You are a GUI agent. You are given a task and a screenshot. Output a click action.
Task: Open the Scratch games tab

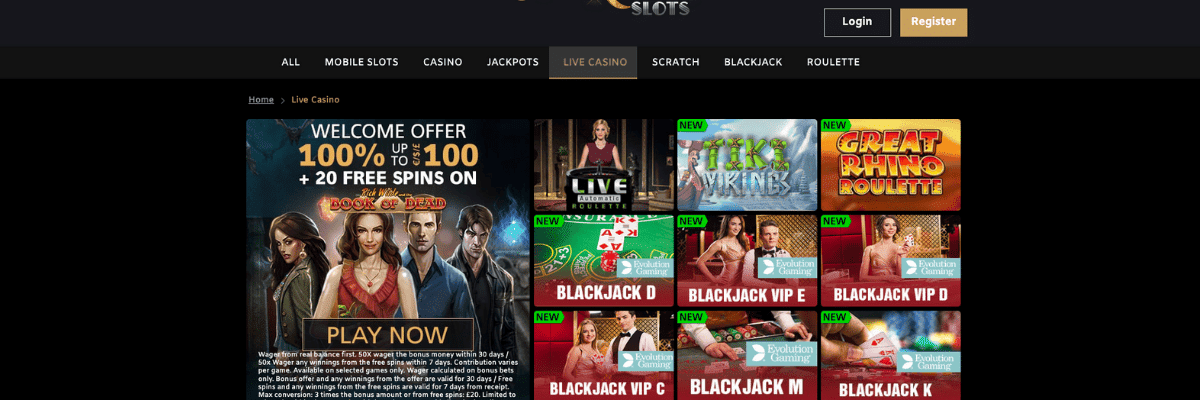point(676,62)
